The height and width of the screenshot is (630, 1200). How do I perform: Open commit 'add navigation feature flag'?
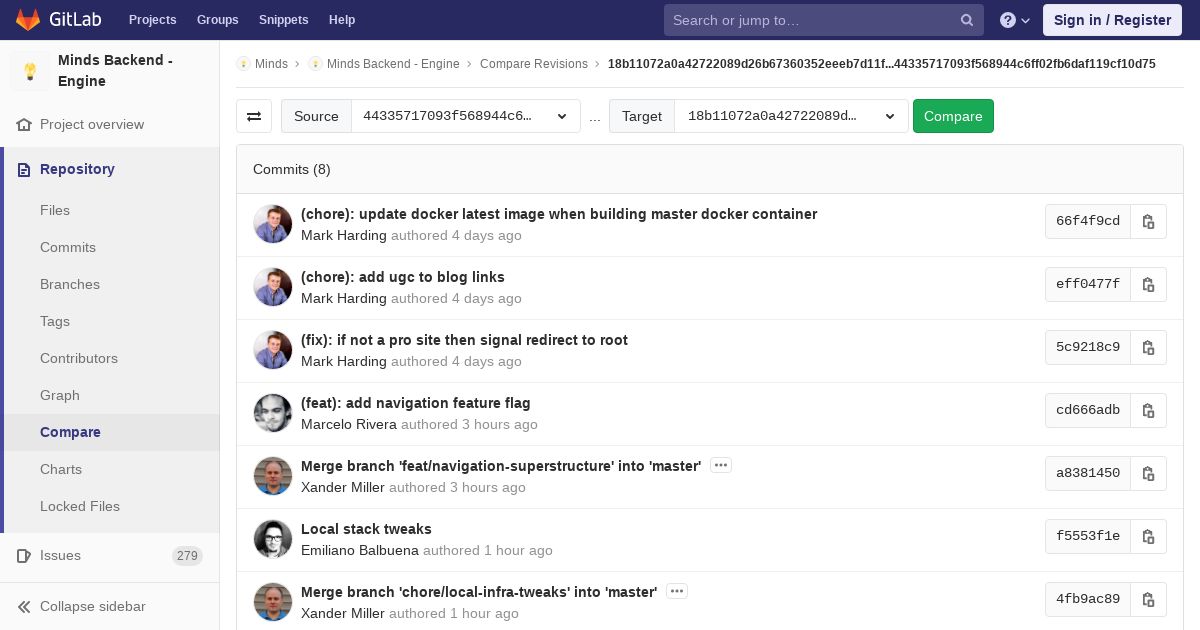(x=416, y=403)
